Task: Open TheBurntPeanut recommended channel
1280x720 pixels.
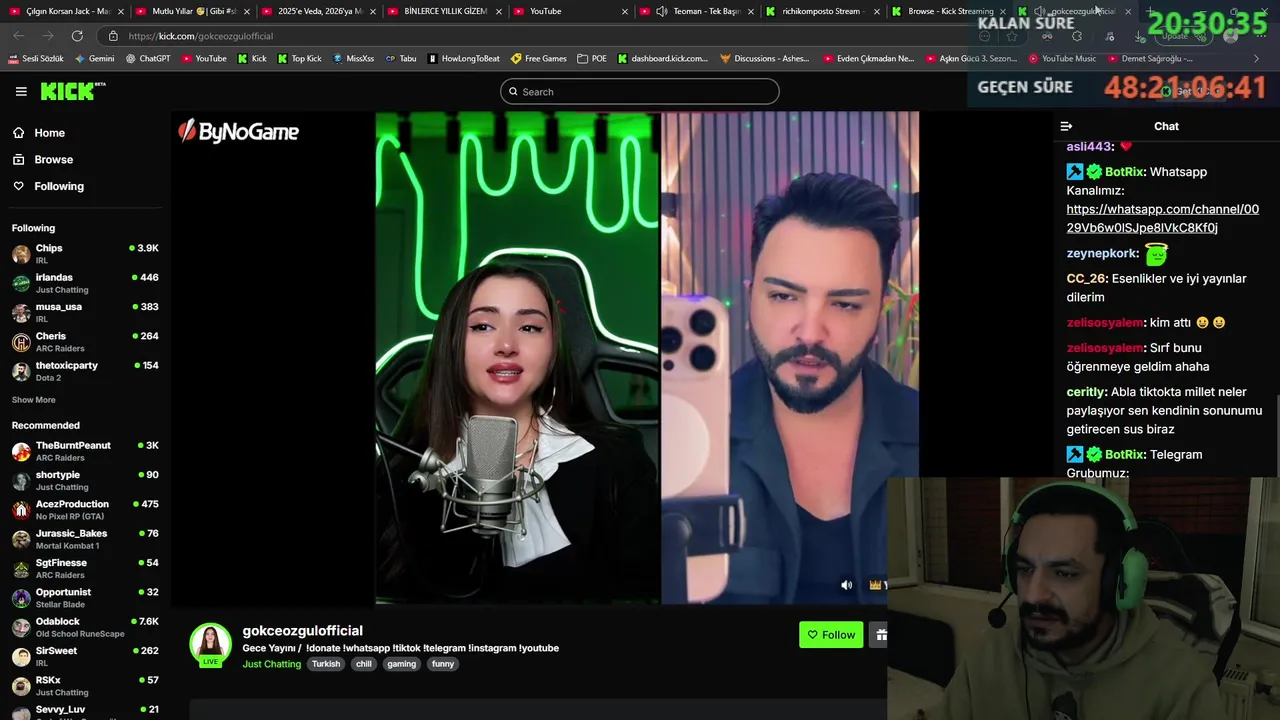Action: tap(85, 451)
